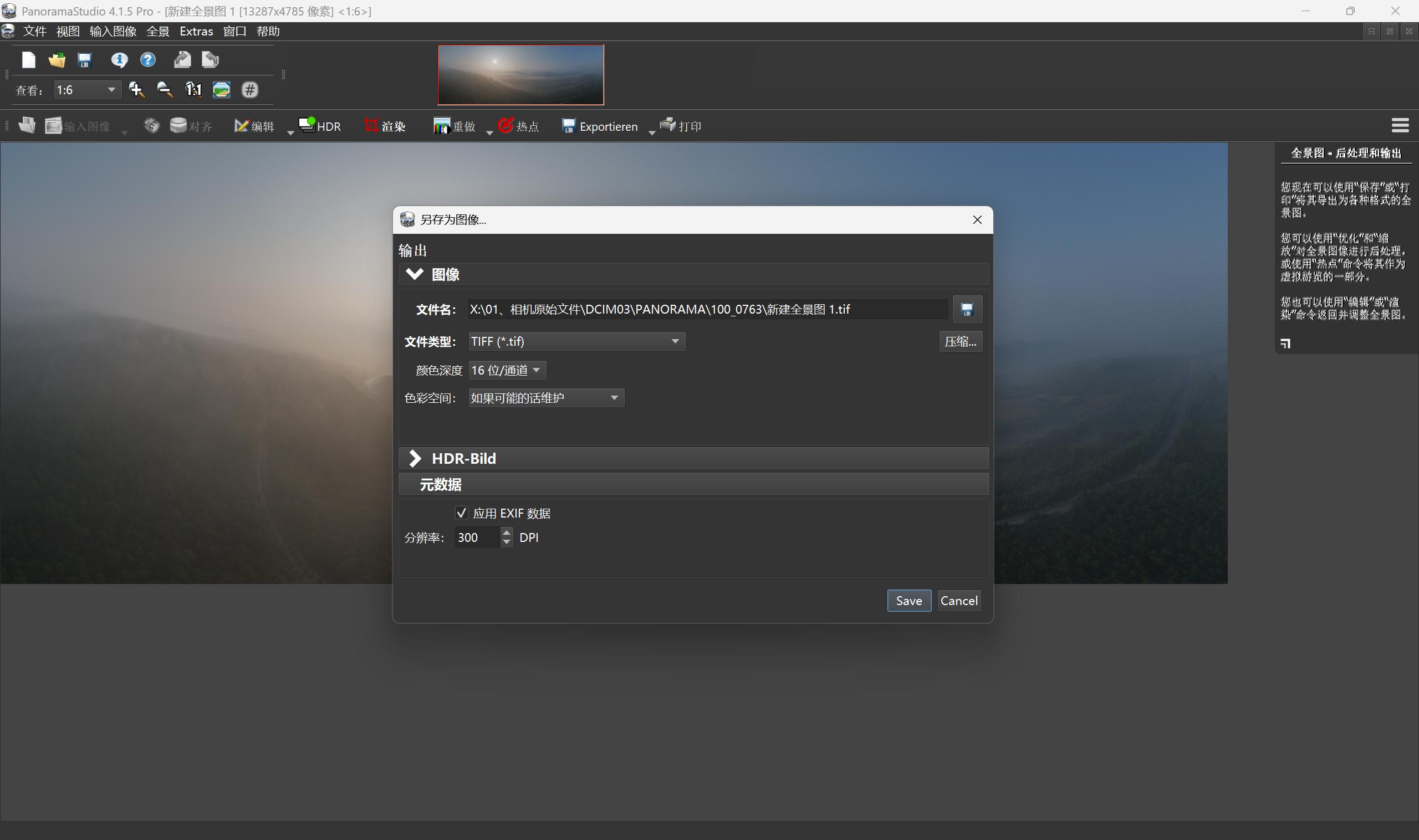Collapse the 图像 section chevron

click(415, 274)
